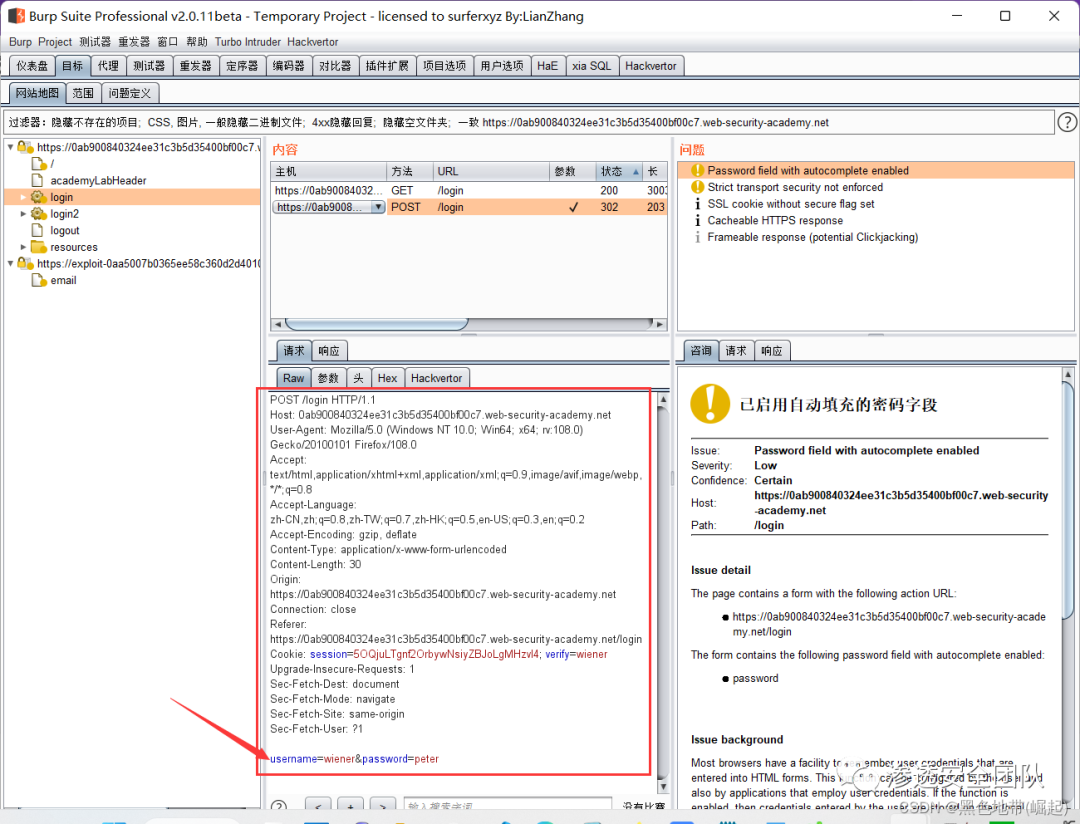Open the filter help question-mark icon
The image size is (1080, 824).
click(x=1066, y=123)
